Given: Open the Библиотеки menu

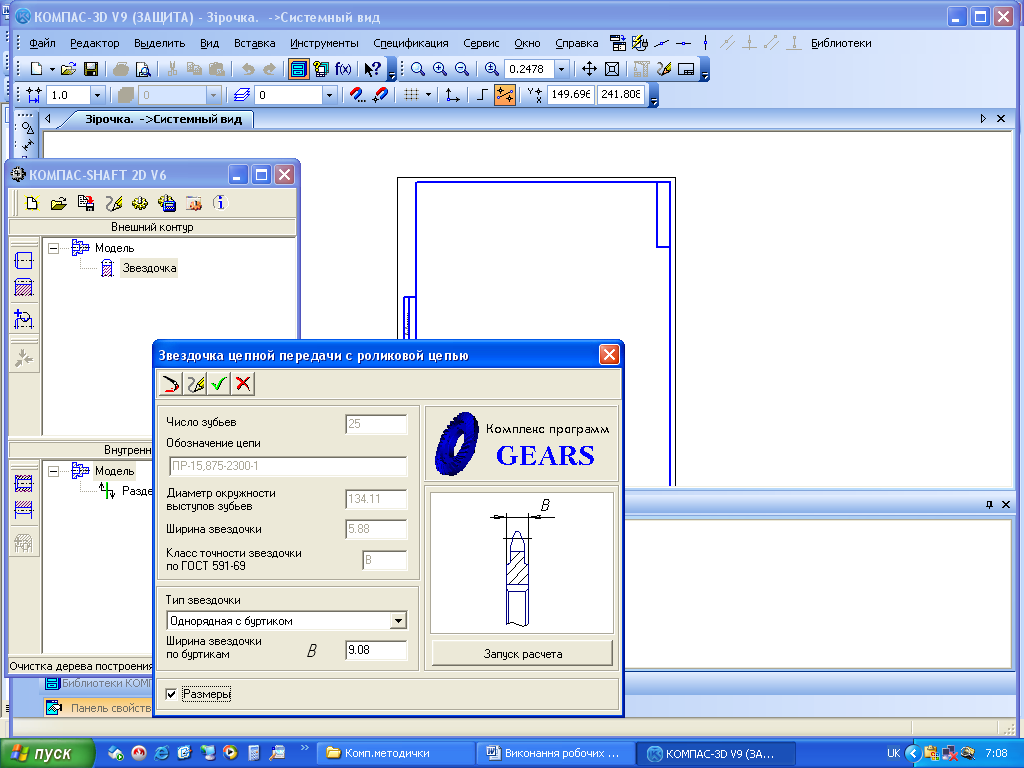Looking at the screenshot, I should (841, 43).
